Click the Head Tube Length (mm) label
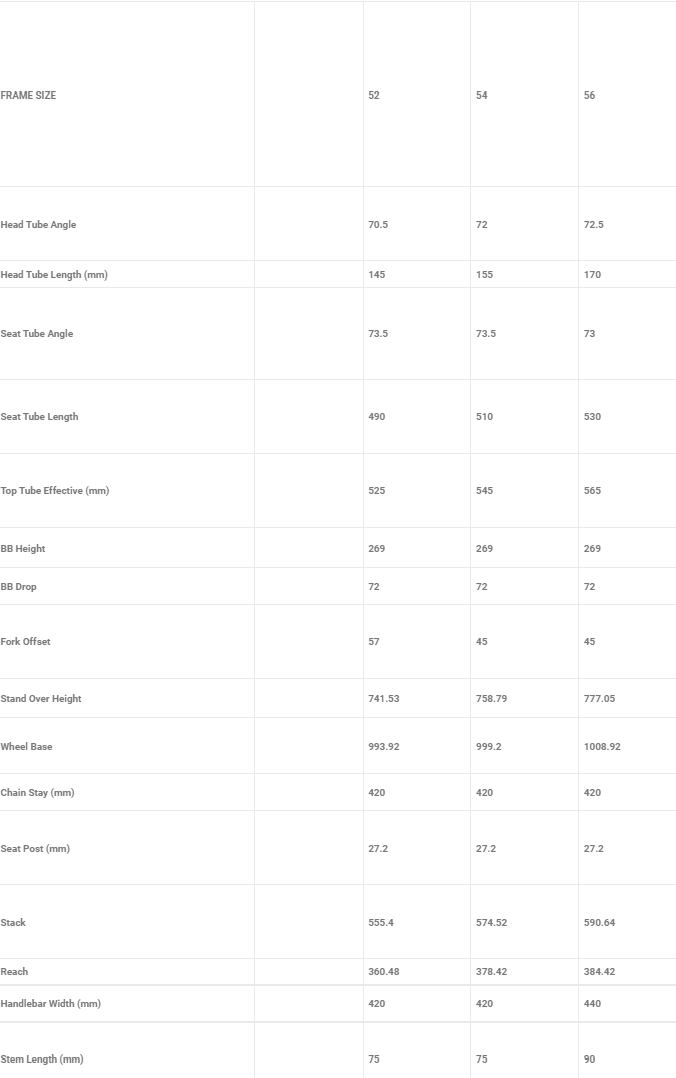The image size is (676, 1078). pos(54,275)
